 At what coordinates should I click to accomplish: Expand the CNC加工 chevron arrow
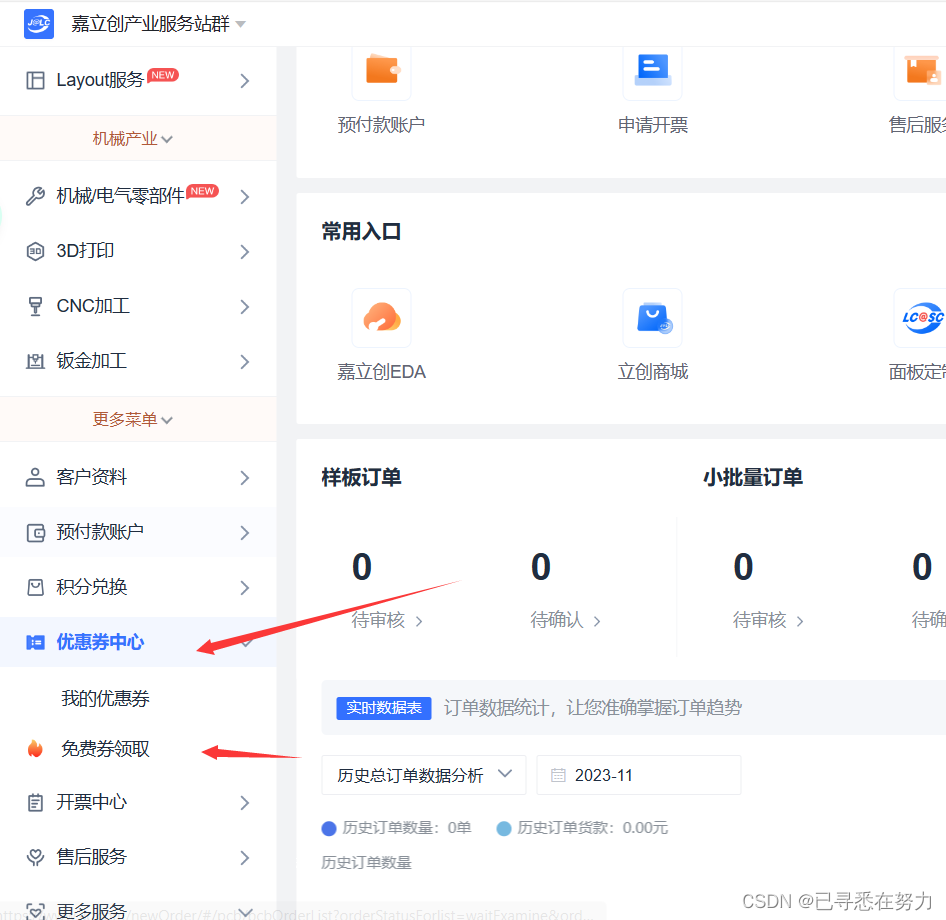click(244, 307)
